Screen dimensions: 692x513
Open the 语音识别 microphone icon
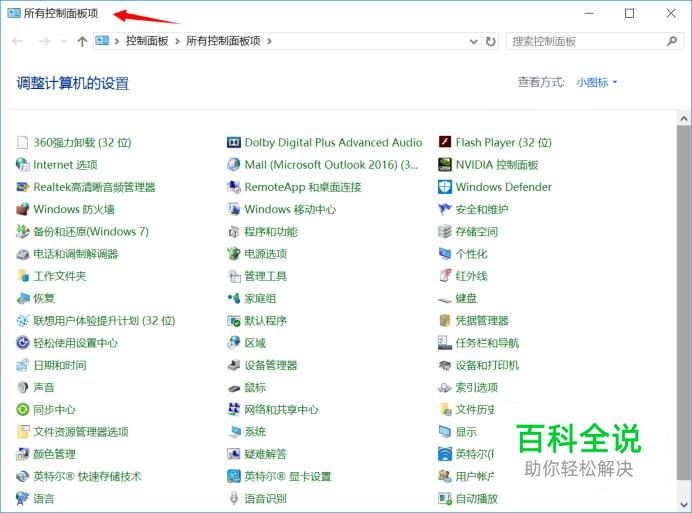(x=234, y=498)
